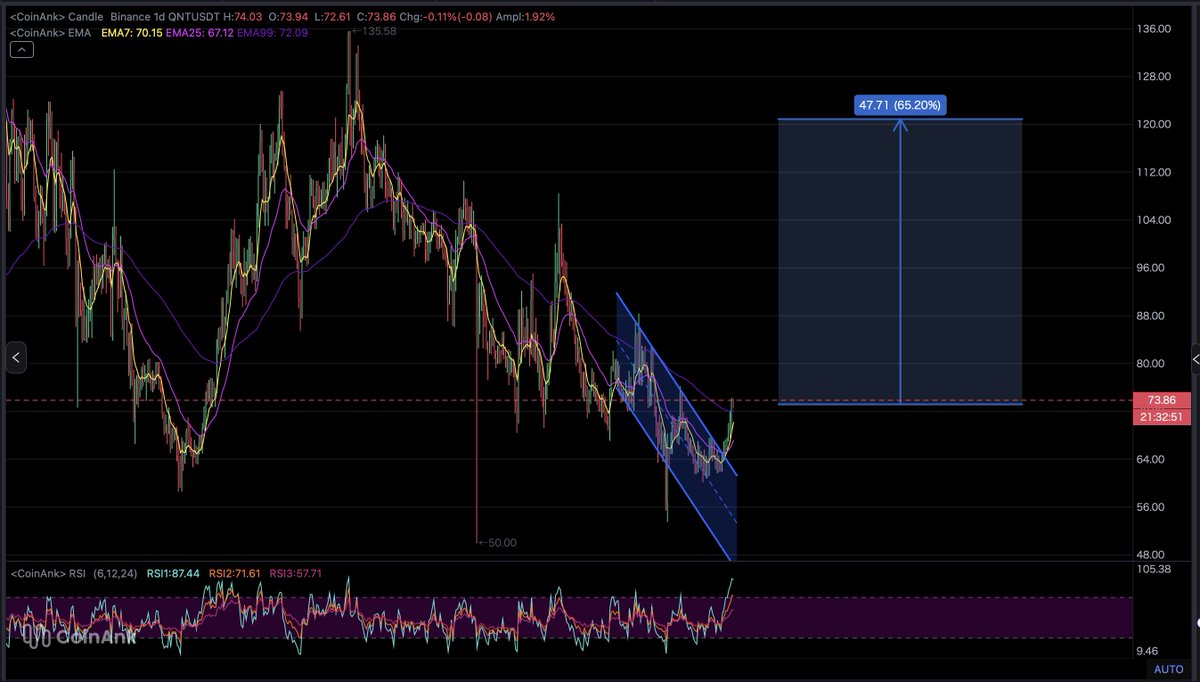Collapse the legend via the chevron button

[21, 49]
